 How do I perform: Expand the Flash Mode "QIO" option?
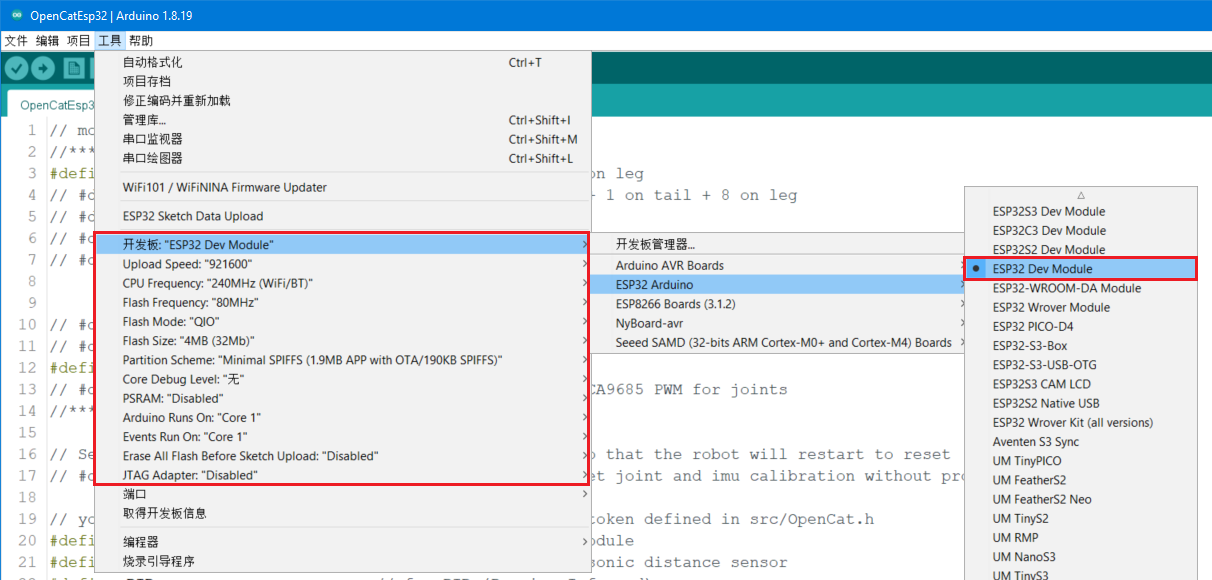pyautogui.click(x=342, y=322)
